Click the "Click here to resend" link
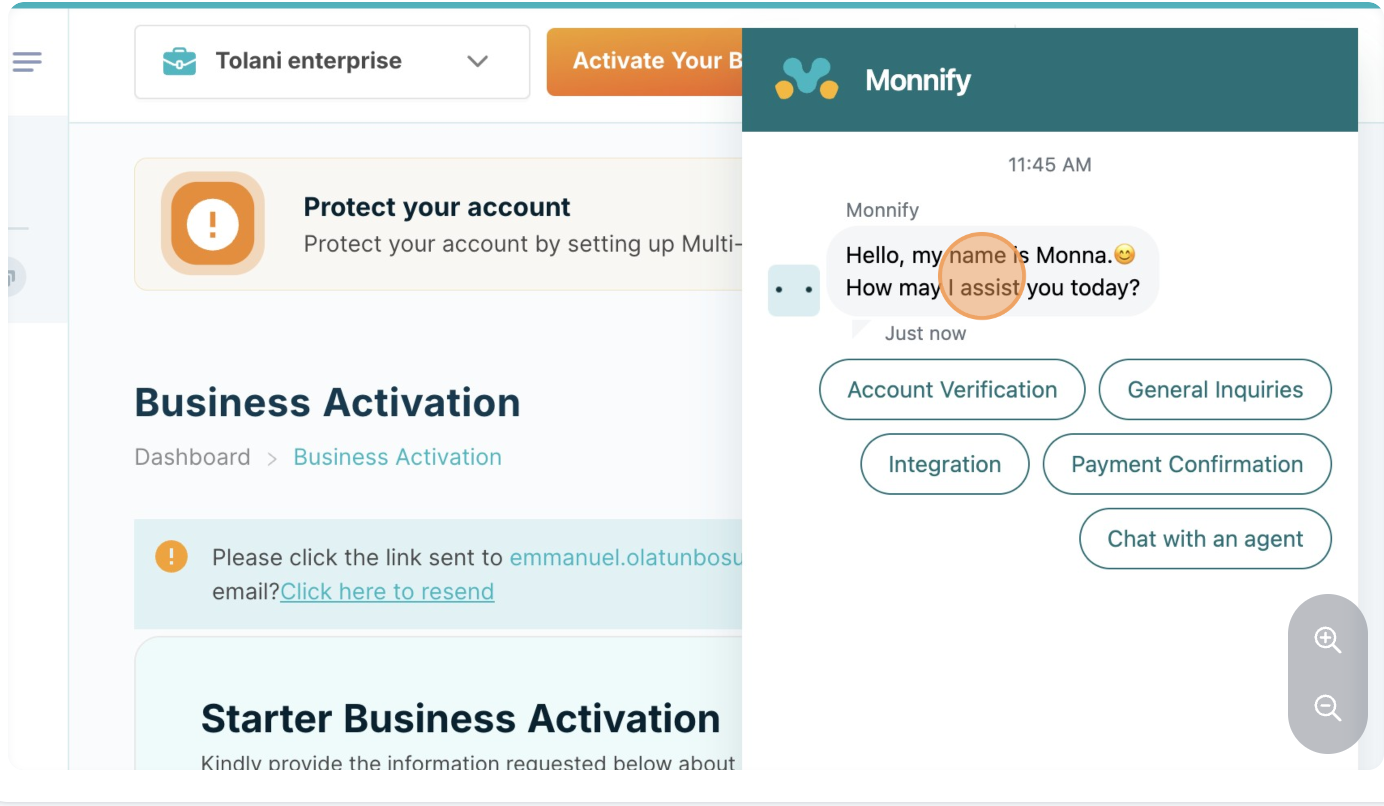Image resolution: width=1384 pixels, height=806 pixels. click(x=387, y=591)
